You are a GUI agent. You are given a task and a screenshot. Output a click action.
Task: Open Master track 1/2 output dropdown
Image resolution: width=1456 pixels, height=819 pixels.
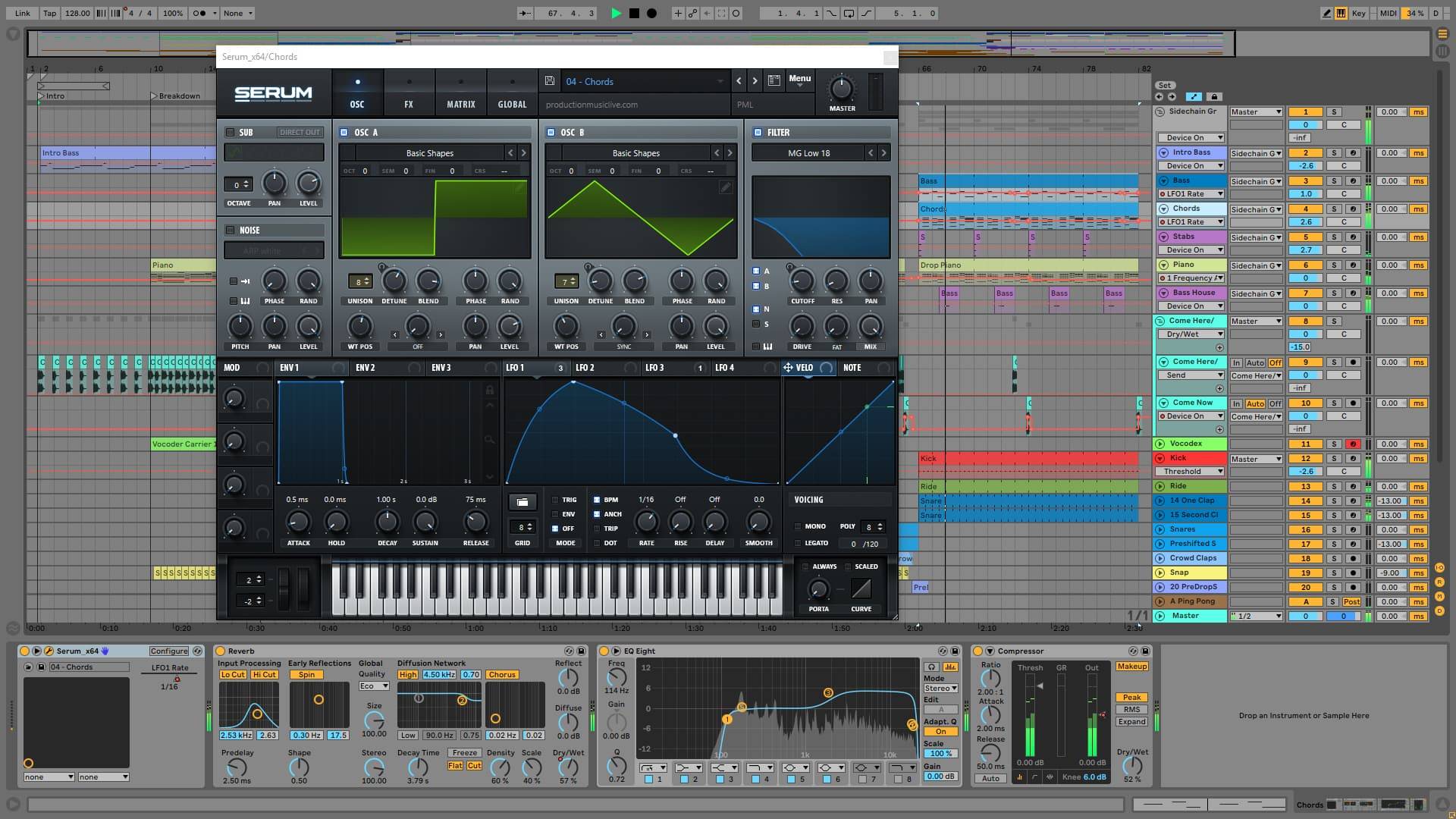(x=1256, y=616)
